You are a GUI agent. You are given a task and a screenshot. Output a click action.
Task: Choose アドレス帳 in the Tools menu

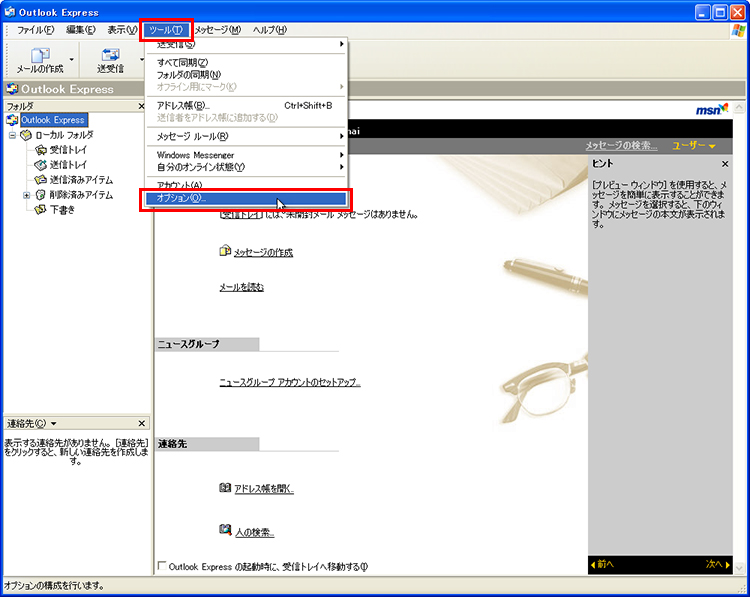pos(246,105)
